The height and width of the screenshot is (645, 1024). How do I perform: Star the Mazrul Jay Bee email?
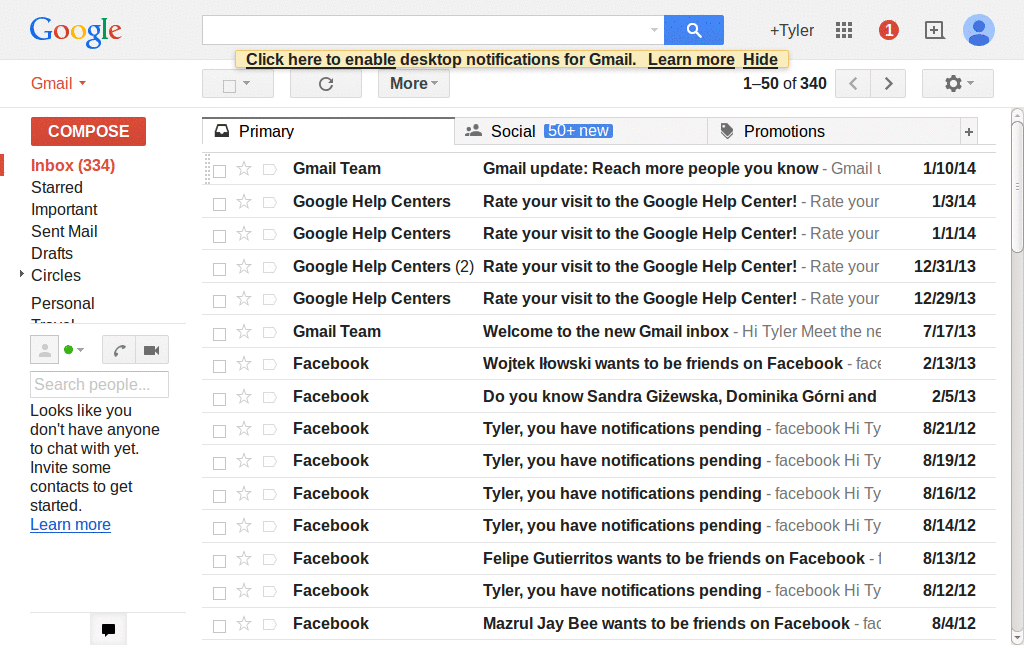click(244, 624)
